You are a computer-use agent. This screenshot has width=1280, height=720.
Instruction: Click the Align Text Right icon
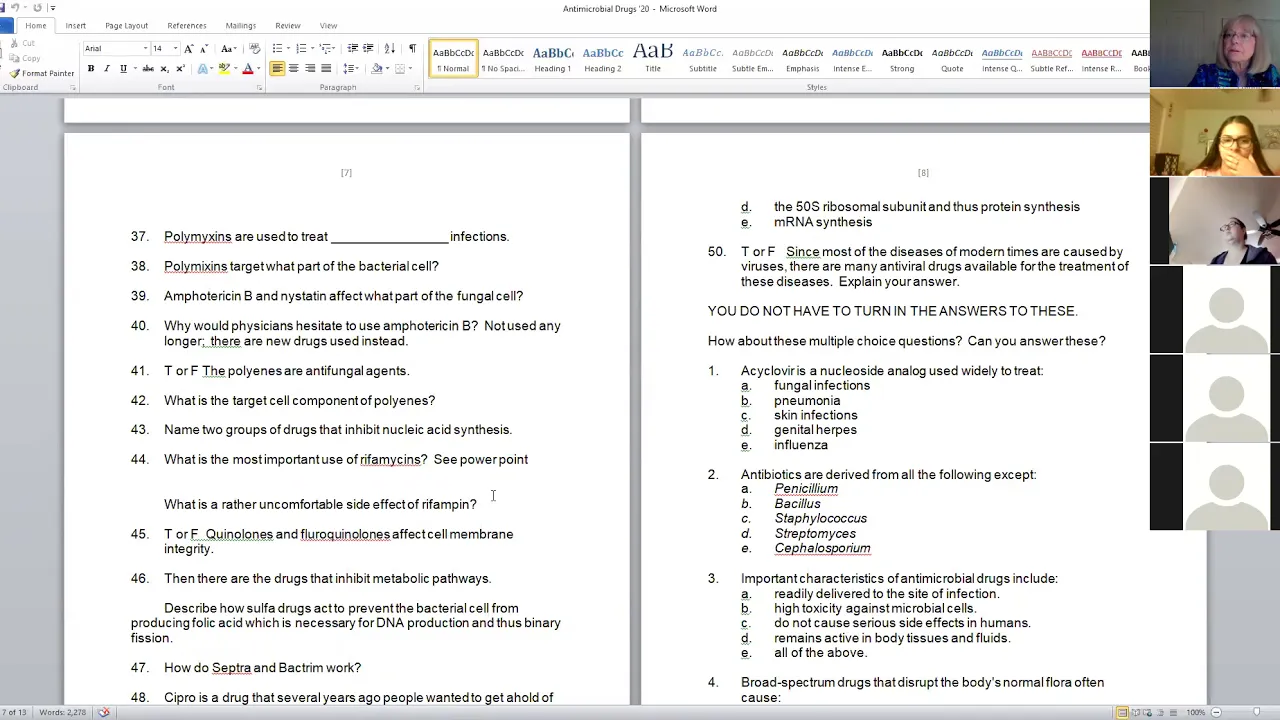[x=310, y=68]
